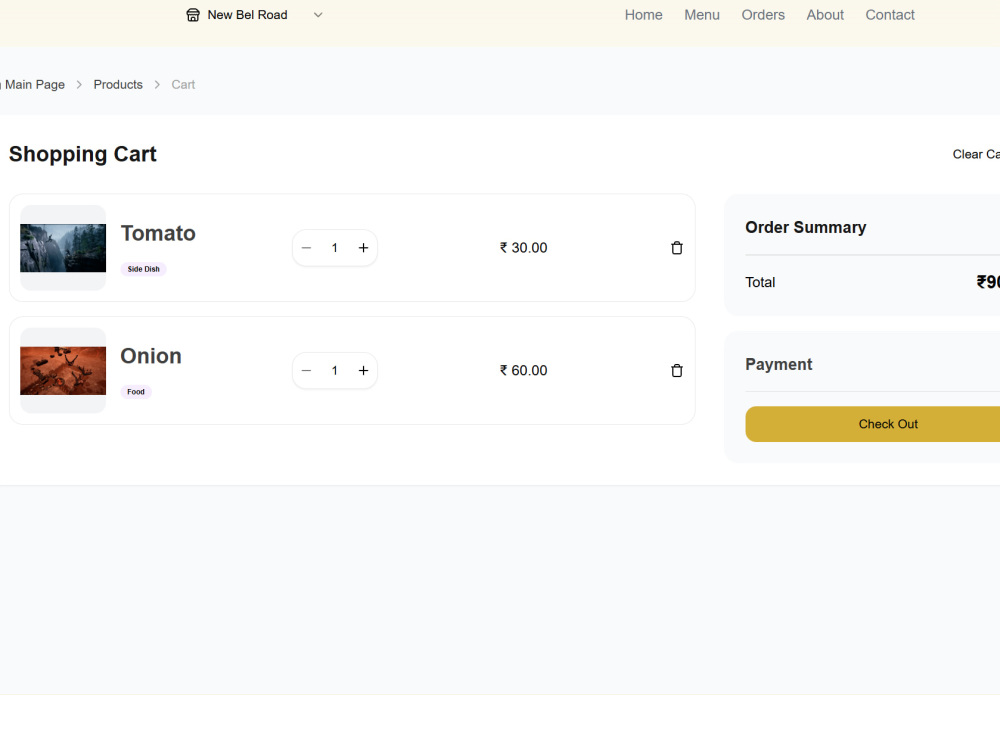Screen dimensions: 1000x750
Task: Click the Payment heading
Action: click(x=779, y=364)
